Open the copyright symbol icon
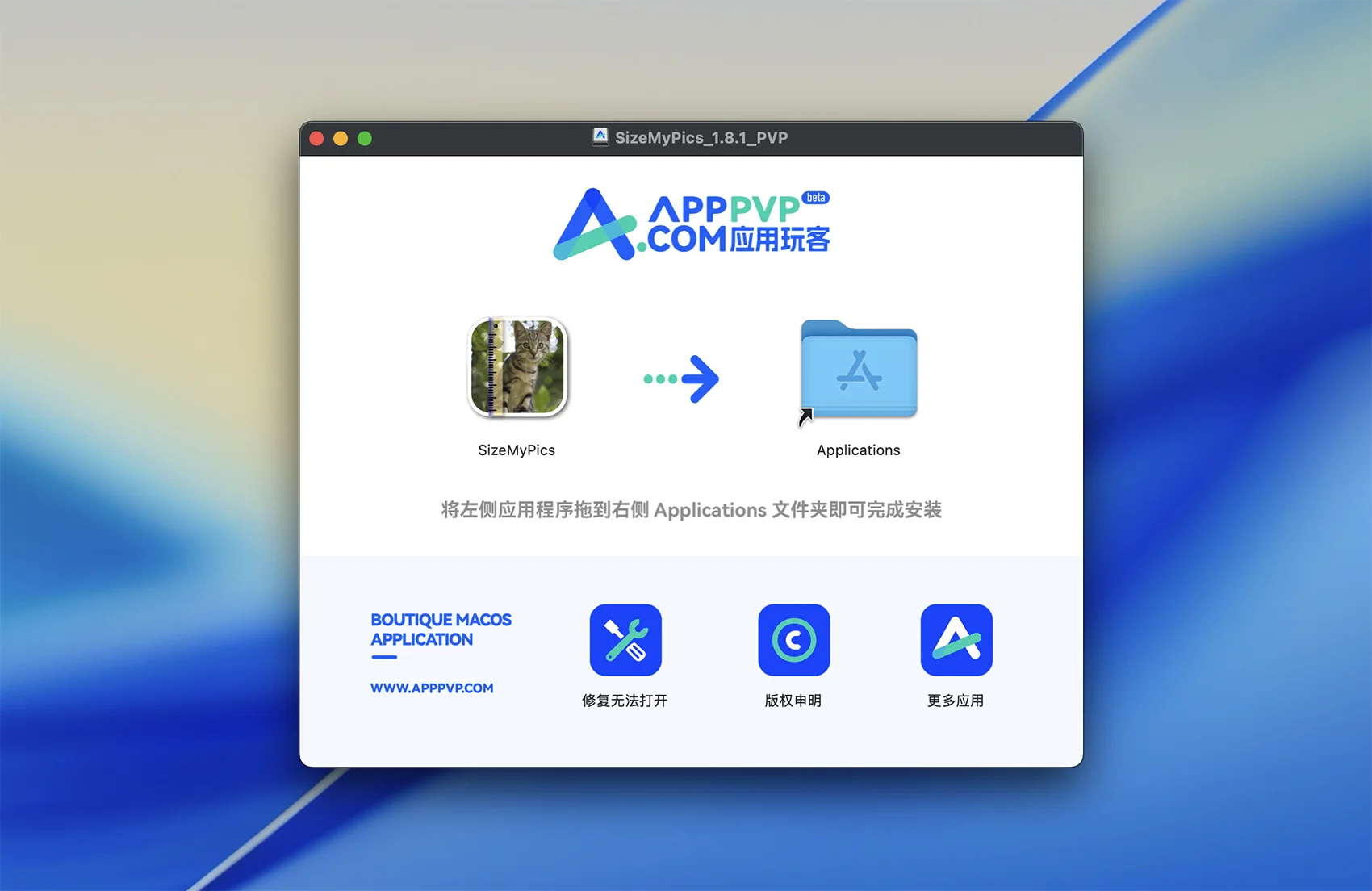 tap(794, 640)
